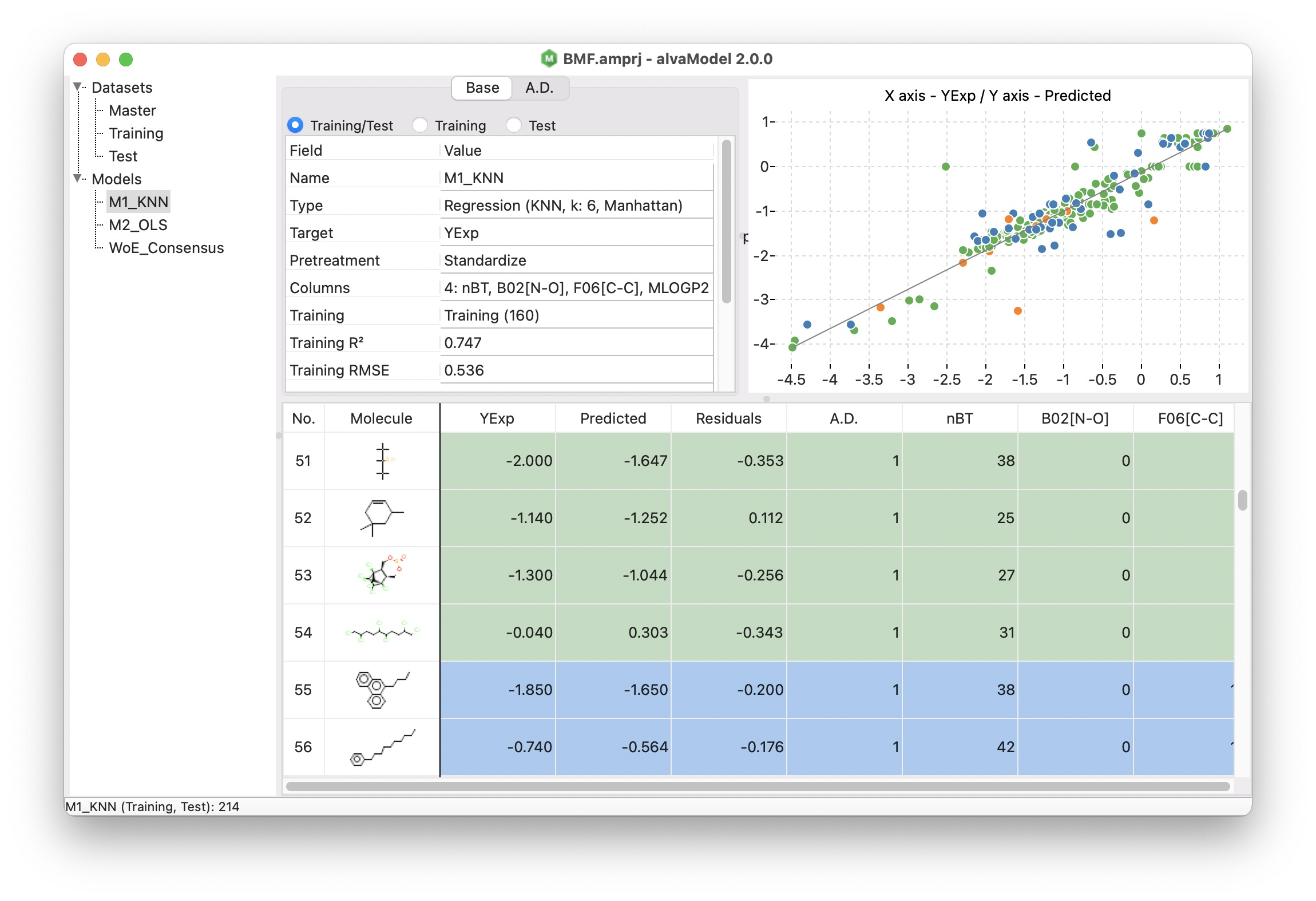Click the Type value 'Regression (KNN, k: 6, Manhattan)'
1316x901 pixels.
point(576,206)
